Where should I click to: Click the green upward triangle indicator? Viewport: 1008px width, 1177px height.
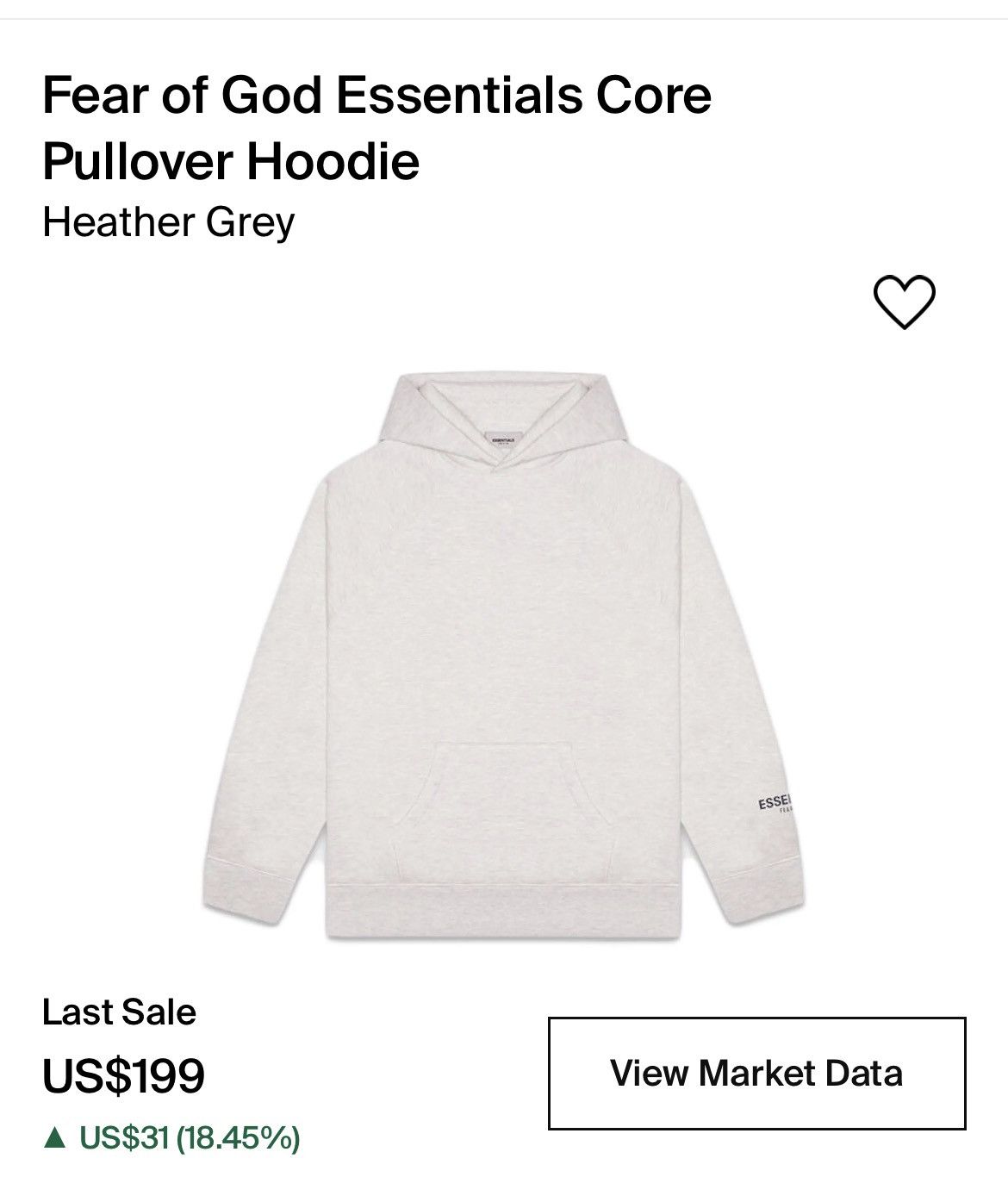(x=55, y=1139)
